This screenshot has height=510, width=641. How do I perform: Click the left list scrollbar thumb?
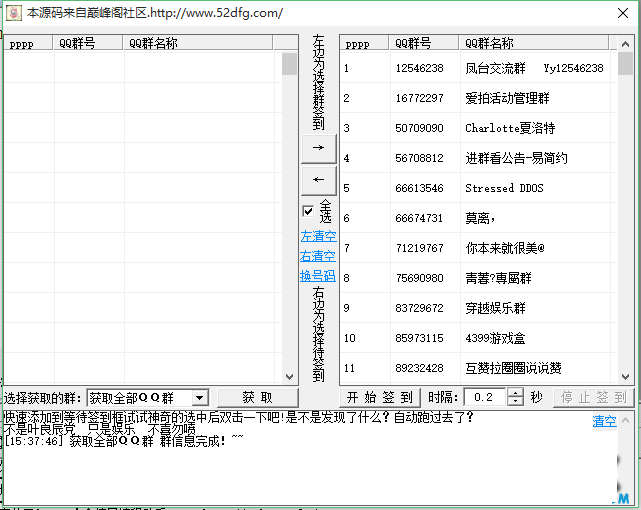point(289,64)
